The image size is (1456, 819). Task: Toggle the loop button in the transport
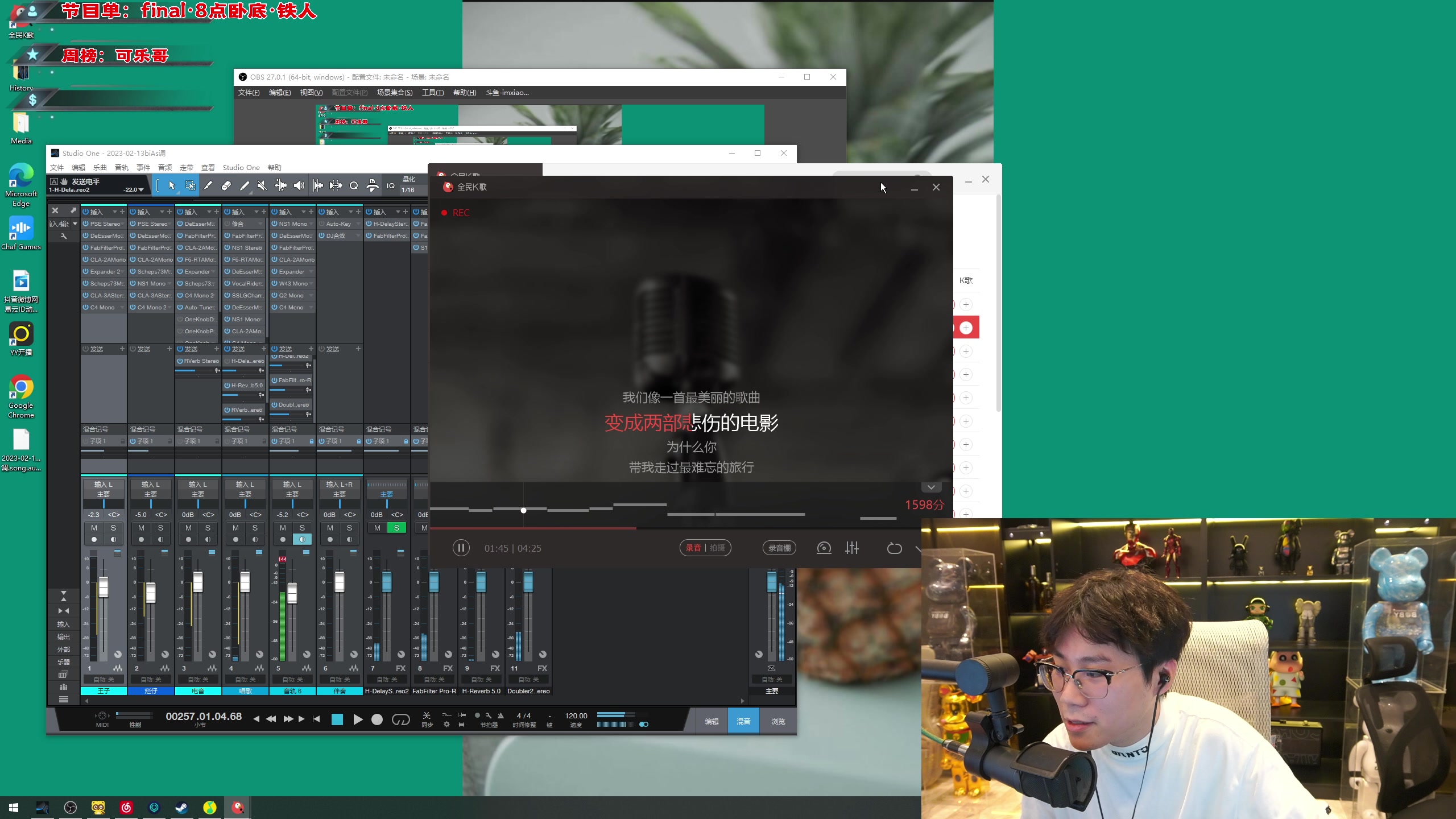(x=400, y=719)
